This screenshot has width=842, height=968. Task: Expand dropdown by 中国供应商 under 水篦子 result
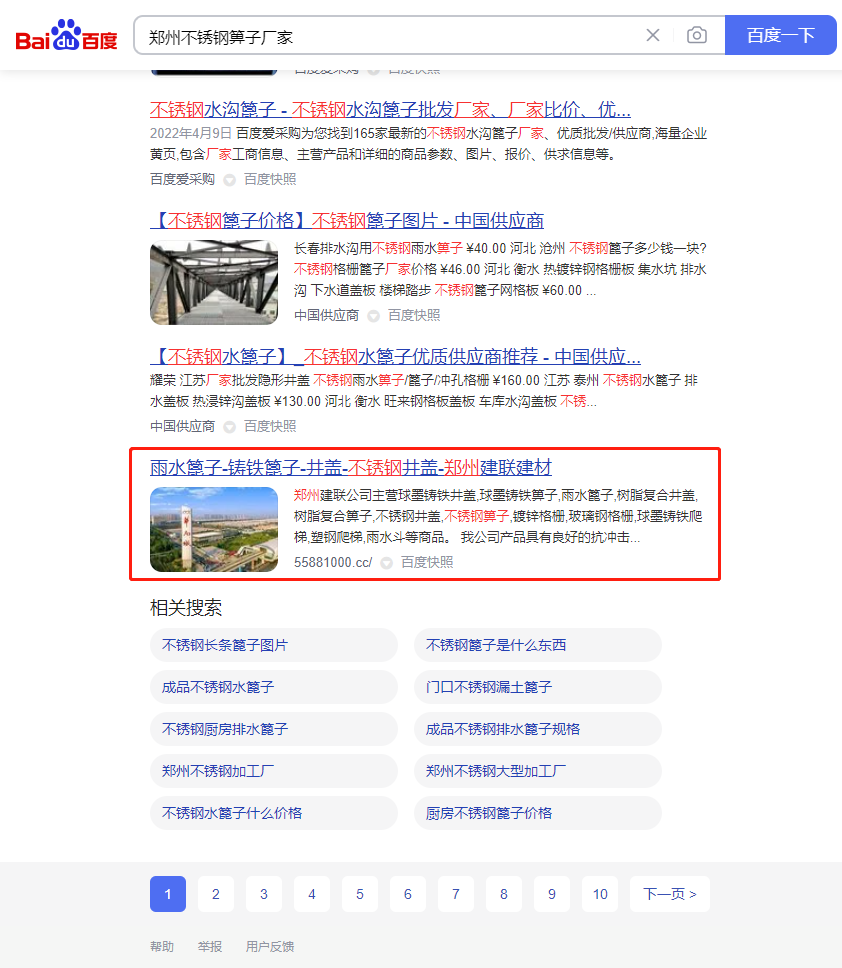229,427
